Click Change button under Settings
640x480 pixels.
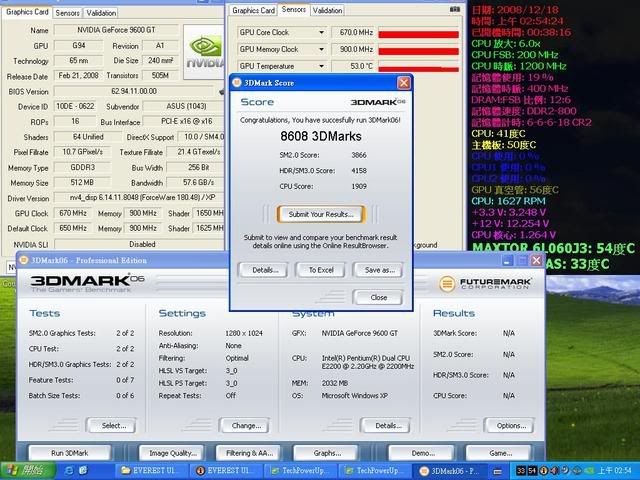244,425
